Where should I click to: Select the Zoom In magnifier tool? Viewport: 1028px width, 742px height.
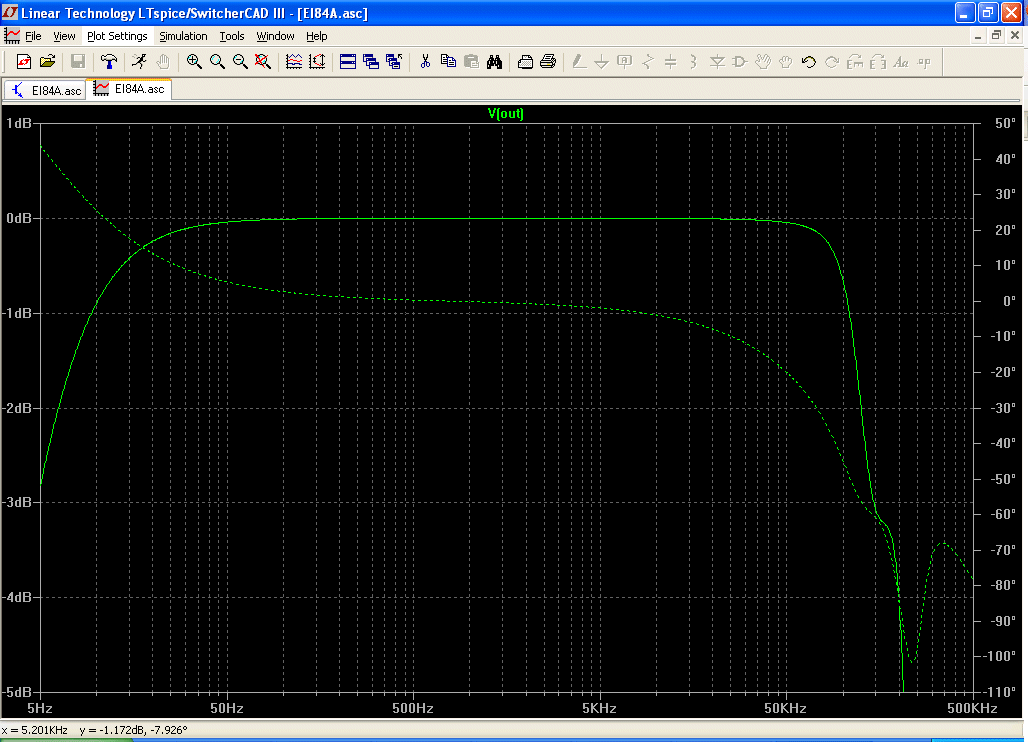click(x=194, y=62)
